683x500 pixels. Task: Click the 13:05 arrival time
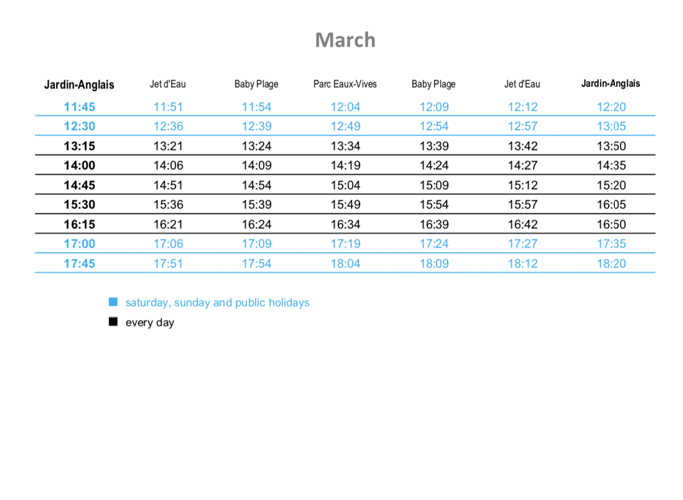pos(611,126)
